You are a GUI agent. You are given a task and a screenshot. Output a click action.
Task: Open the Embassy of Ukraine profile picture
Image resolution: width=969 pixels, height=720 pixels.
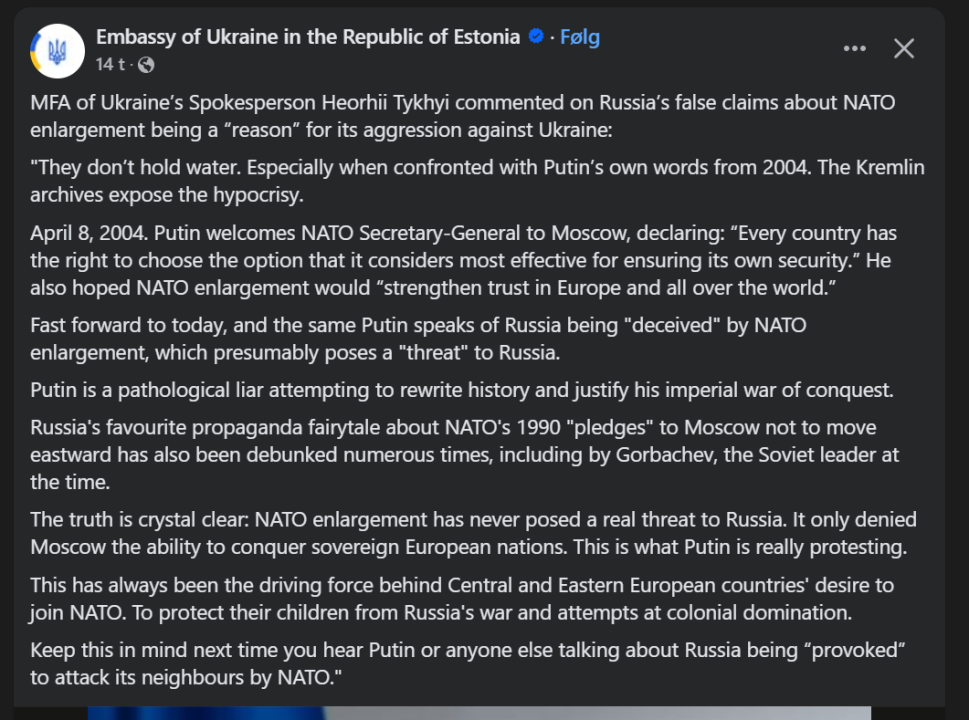(57, 51)
